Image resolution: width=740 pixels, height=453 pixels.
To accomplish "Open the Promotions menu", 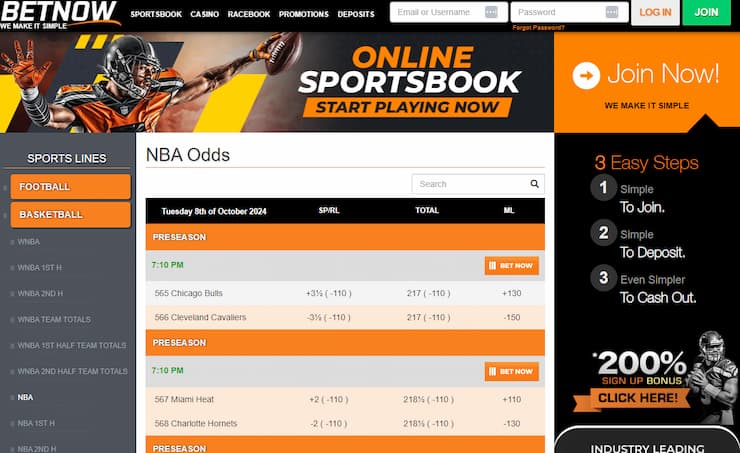I will pyautogui.click(x=303, y=14).
